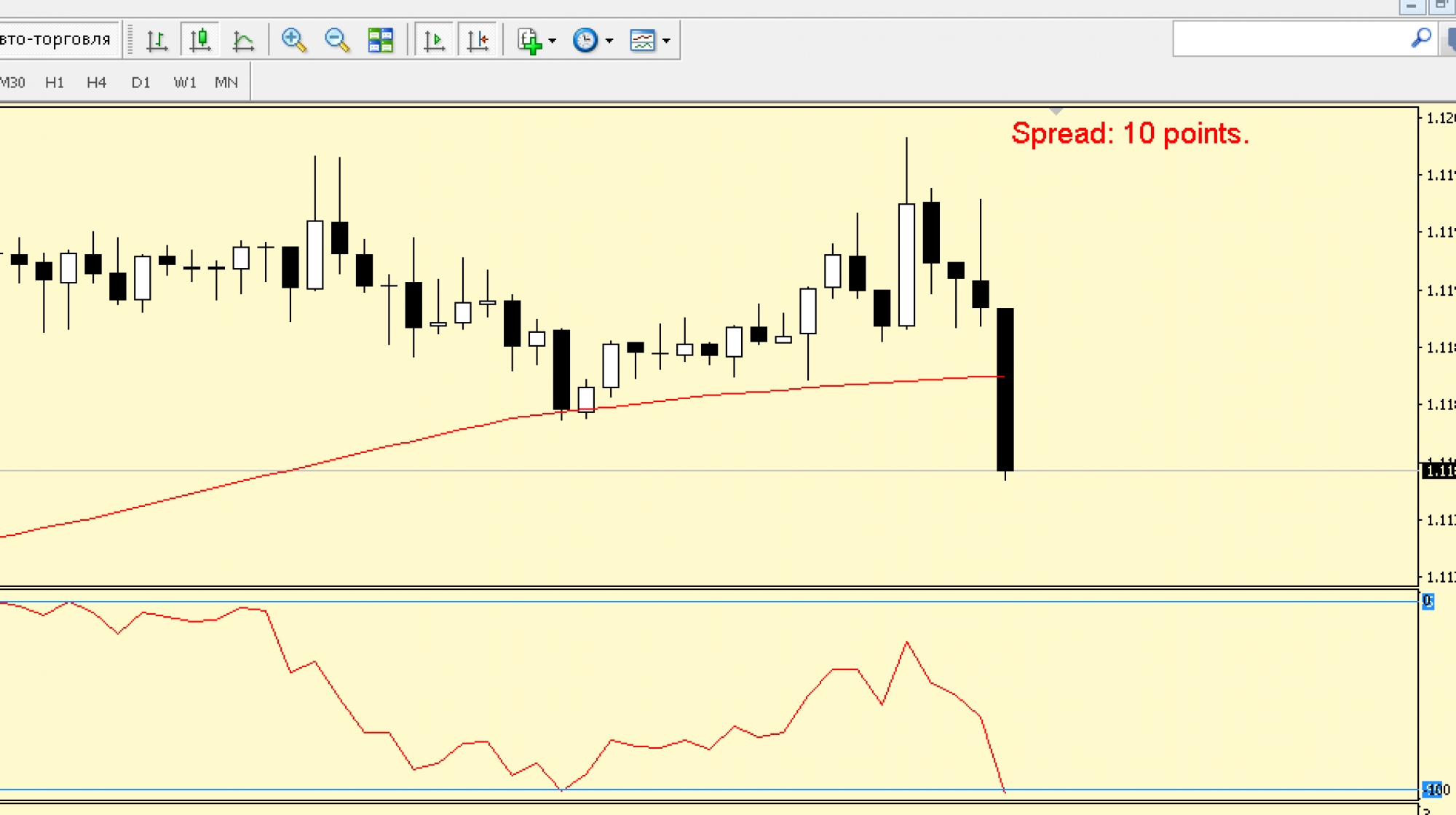Expand the indicators list dropdown arrow
1456x815 pixels.
(553, 41)
